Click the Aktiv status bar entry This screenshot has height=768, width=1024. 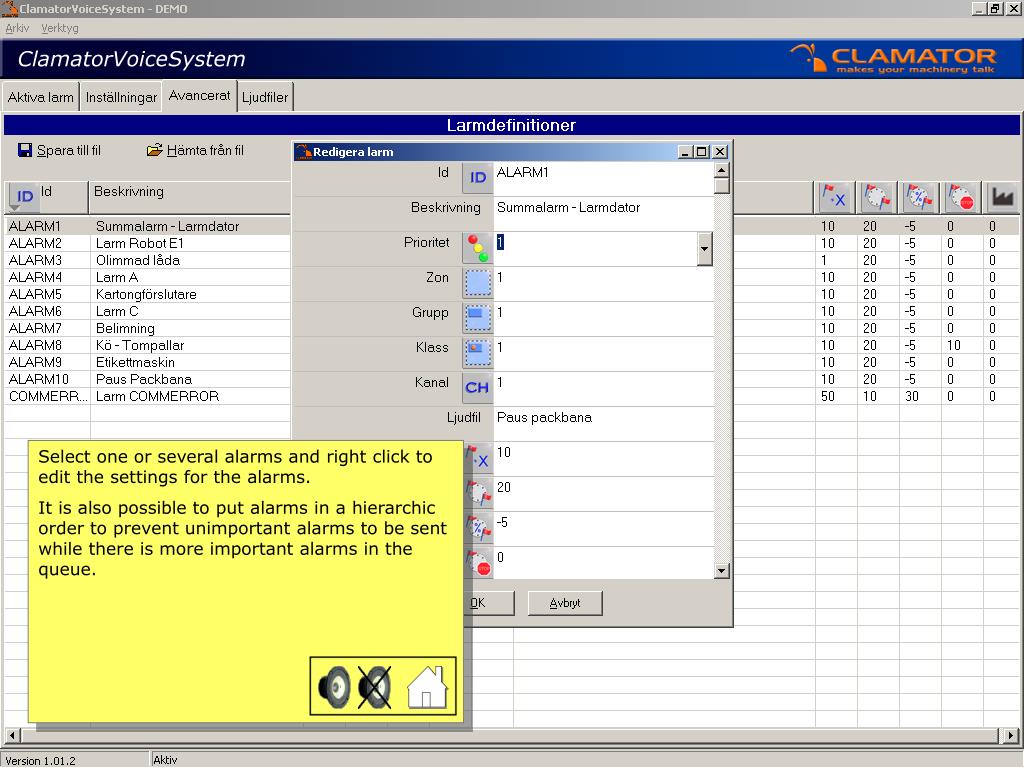click(x=165, y=760)
